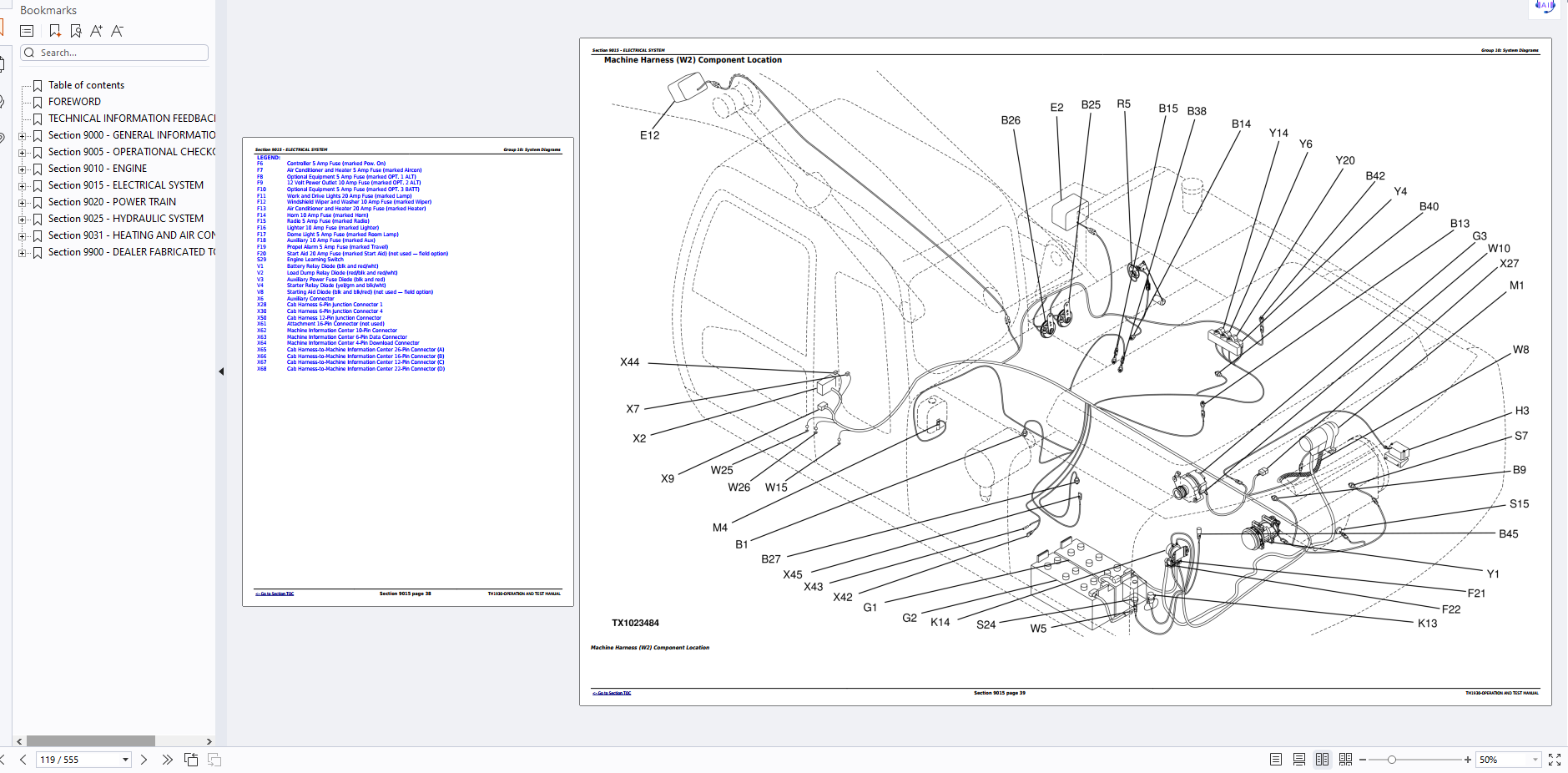
Task: Open the FOREWORD bookmark
Action: (74, 102)
